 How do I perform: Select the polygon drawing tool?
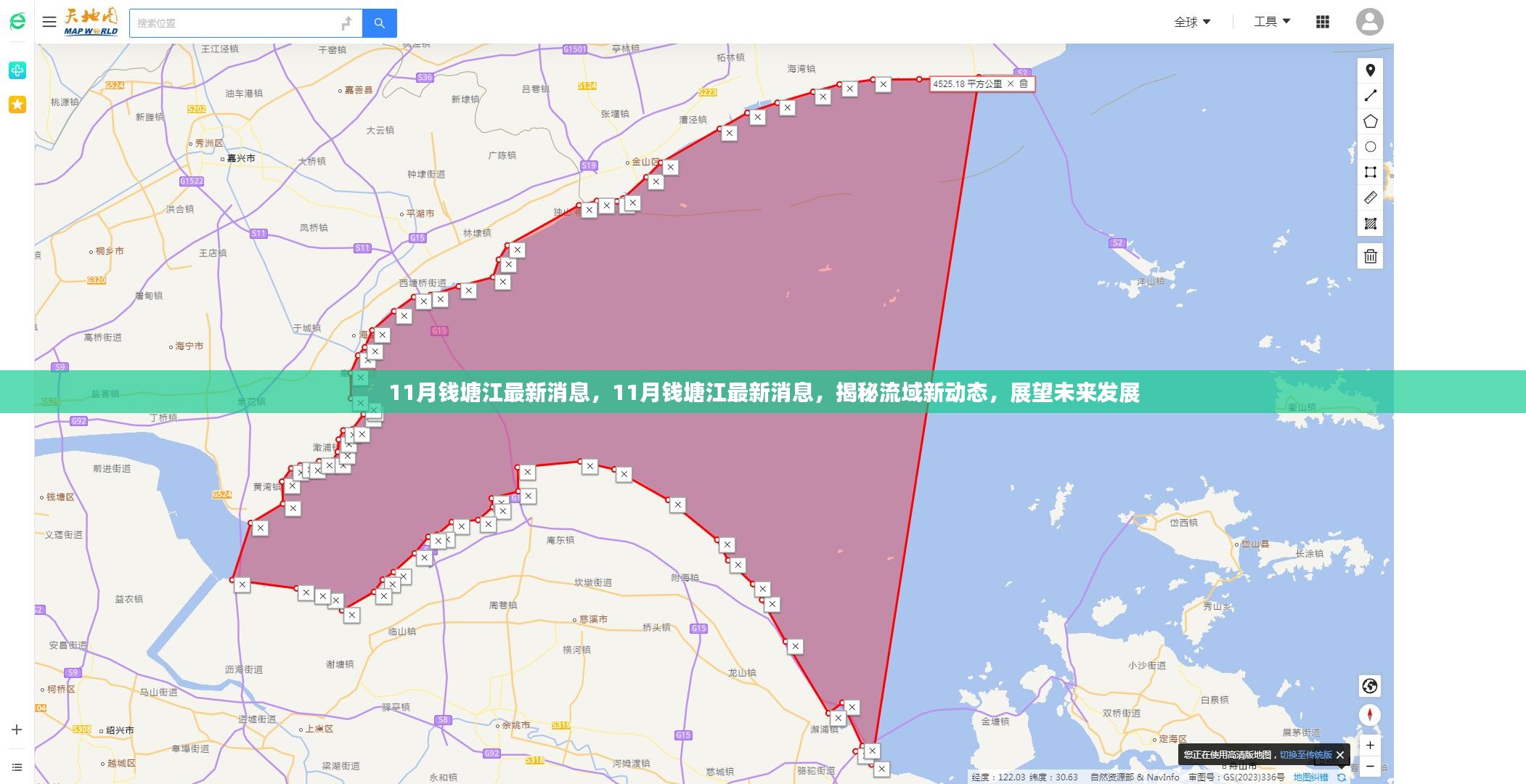click(x=1371, y=121)
